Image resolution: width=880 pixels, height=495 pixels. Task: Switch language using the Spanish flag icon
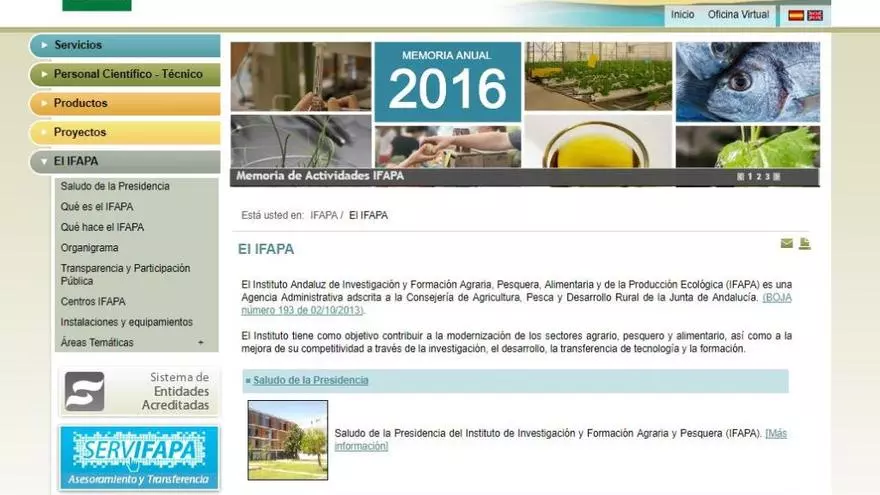pos(796,15)
